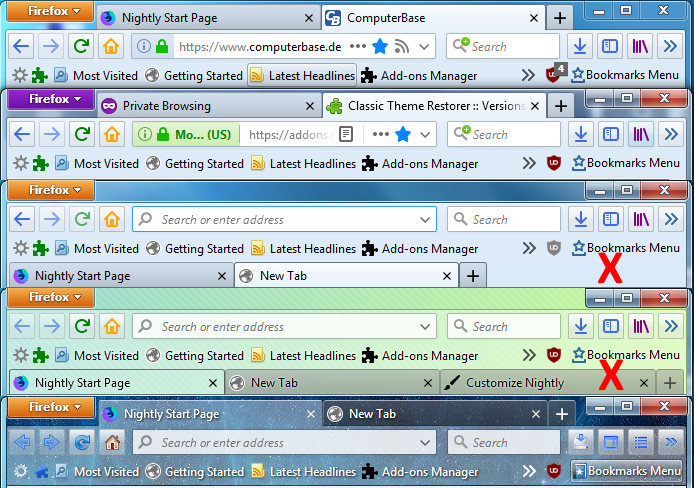The height and width of the screenshot is (488, 694).
Task: Expand the address dropdown in the third window
Action: 425,219
